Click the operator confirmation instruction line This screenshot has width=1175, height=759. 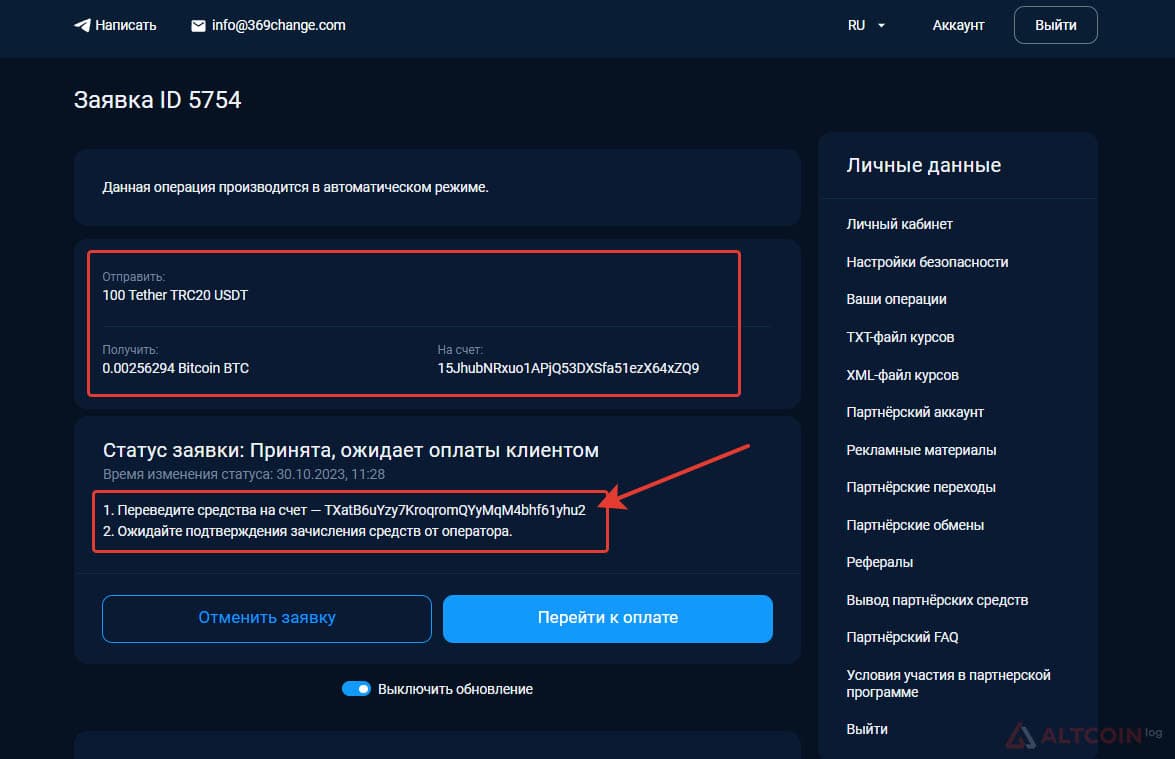pyautogui.click(x=307, y=531)
